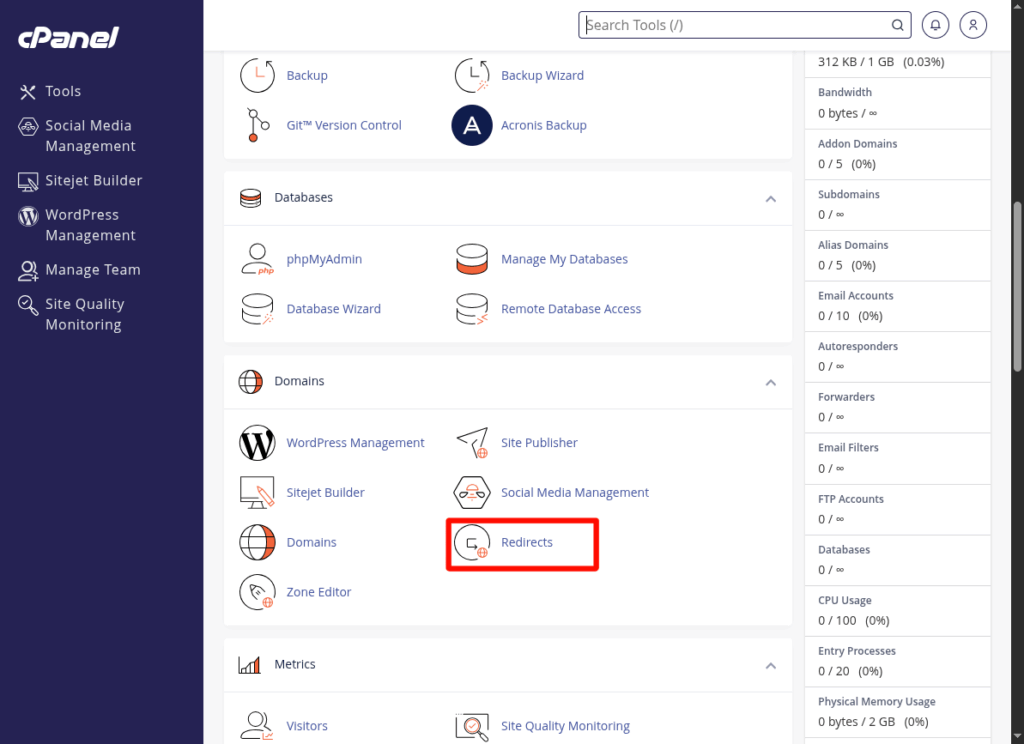
Task: Open Tools in the sidebar menu
Action: pyautogui.click(x=62, y=91)
